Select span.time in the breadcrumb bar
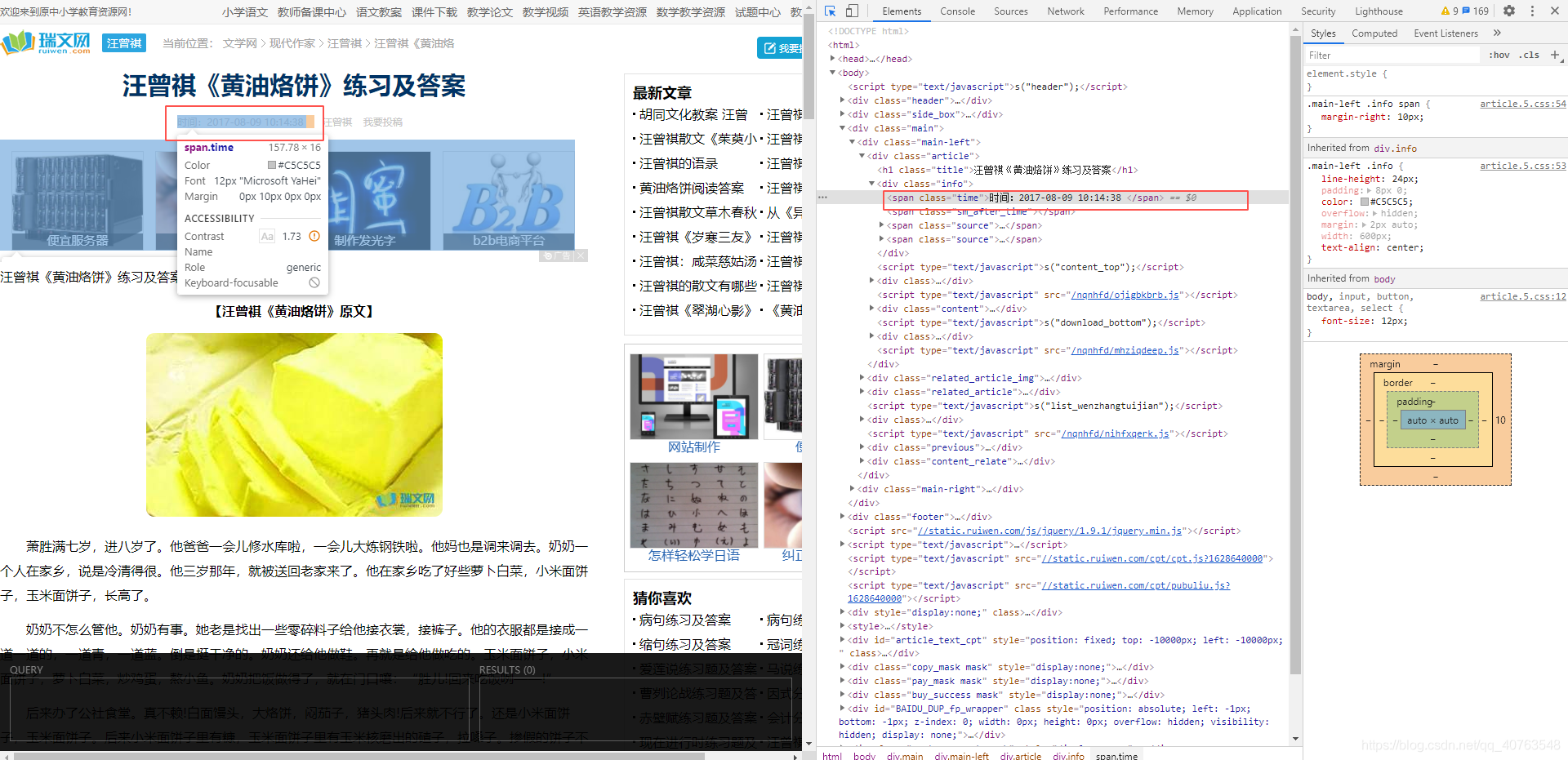Screen dimensions: 1568x760 pyautogui.click(x=1116, y=756)
